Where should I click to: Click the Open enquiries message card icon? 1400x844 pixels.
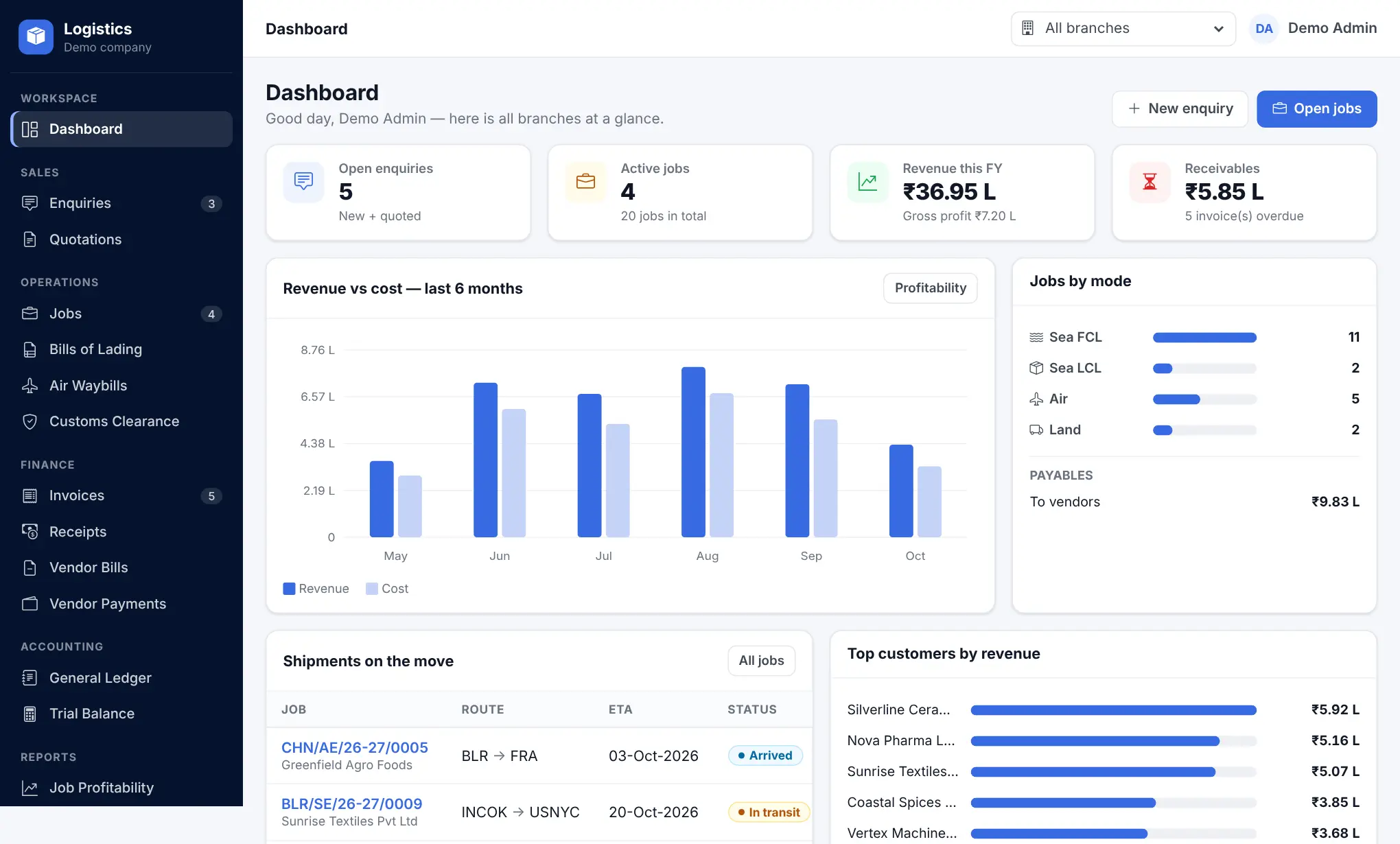(303, 182)
